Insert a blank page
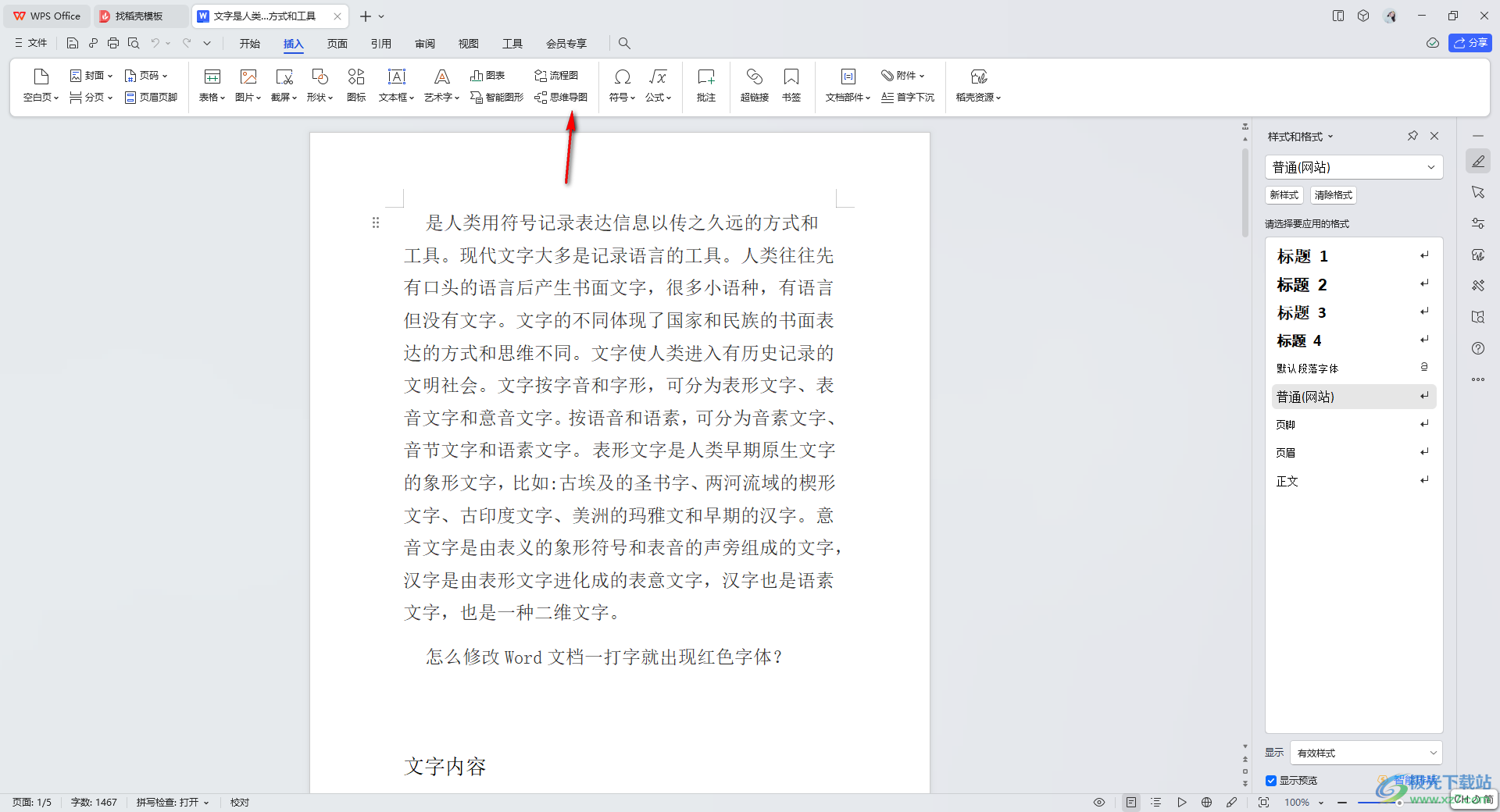This screenshot has height=812, width=1500. [41, 85]
